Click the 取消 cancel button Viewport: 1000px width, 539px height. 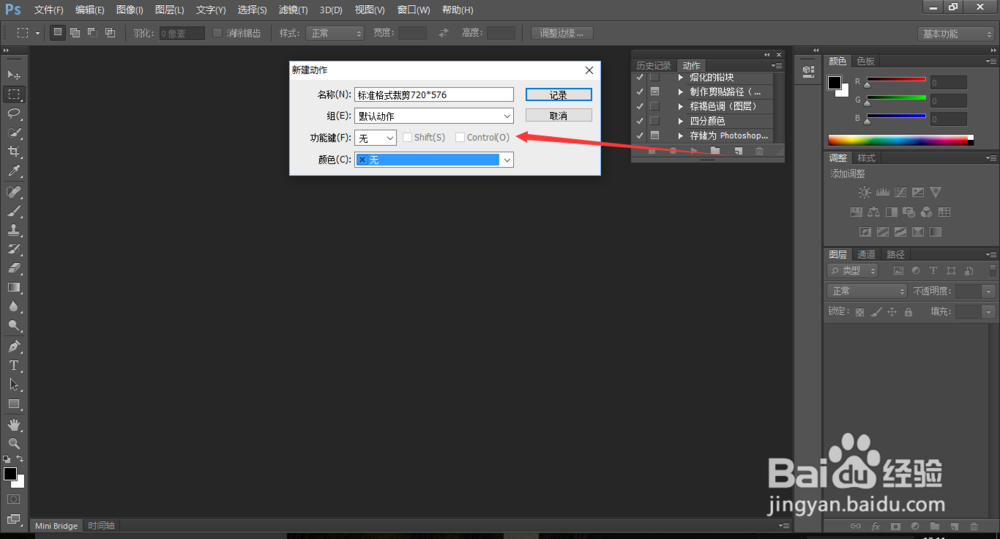pyautogui.click(x=558, y=115)
